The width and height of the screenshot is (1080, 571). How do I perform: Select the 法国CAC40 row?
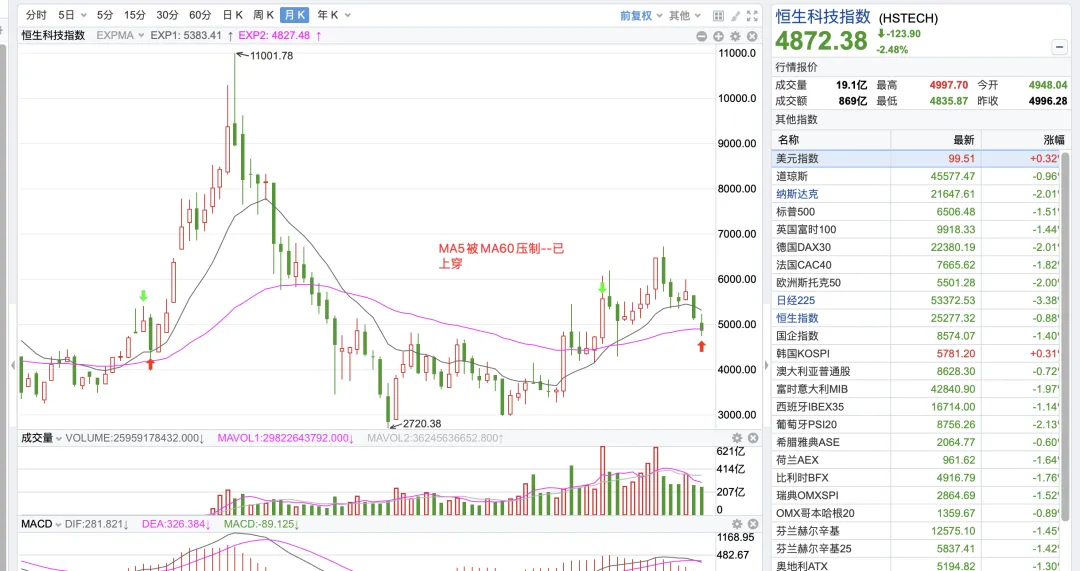pyautogui.click(x=917, y=265)
